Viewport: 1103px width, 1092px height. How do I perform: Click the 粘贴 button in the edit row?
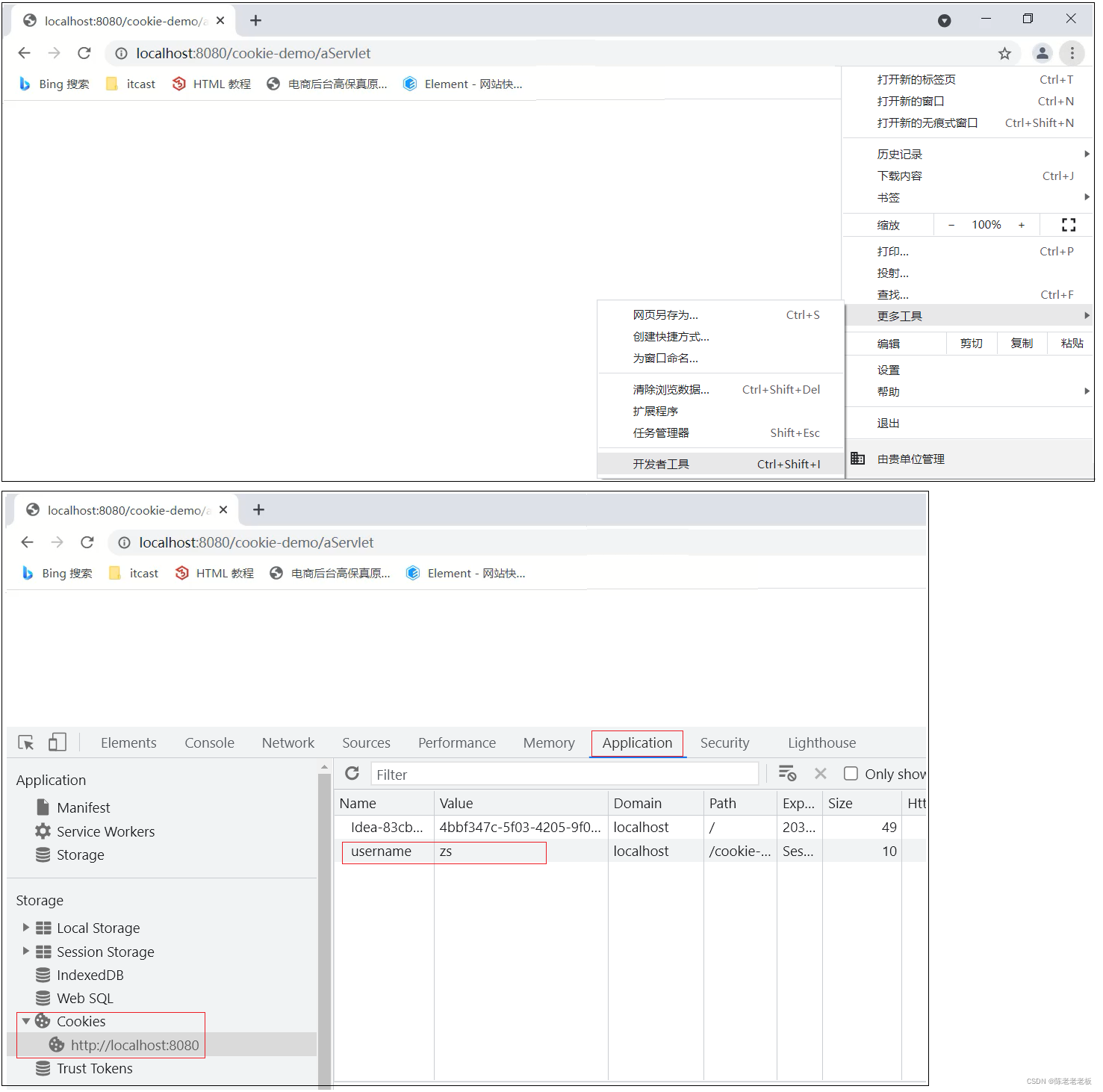point(1072,344)
